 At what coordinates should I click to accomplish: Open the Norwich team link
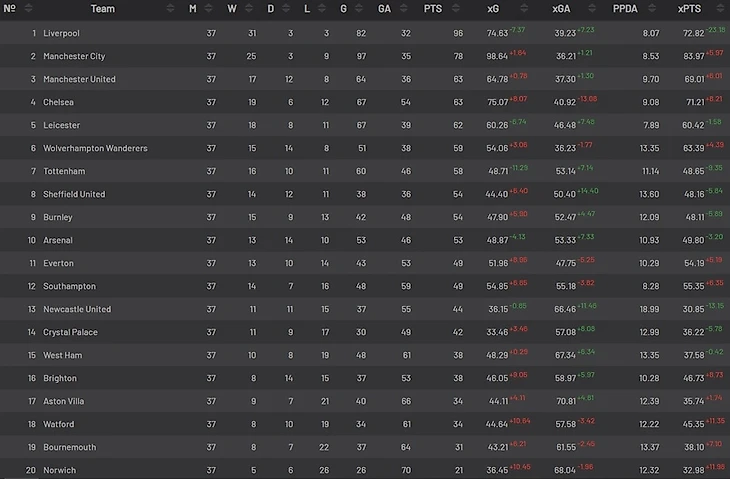coord(59,470)
